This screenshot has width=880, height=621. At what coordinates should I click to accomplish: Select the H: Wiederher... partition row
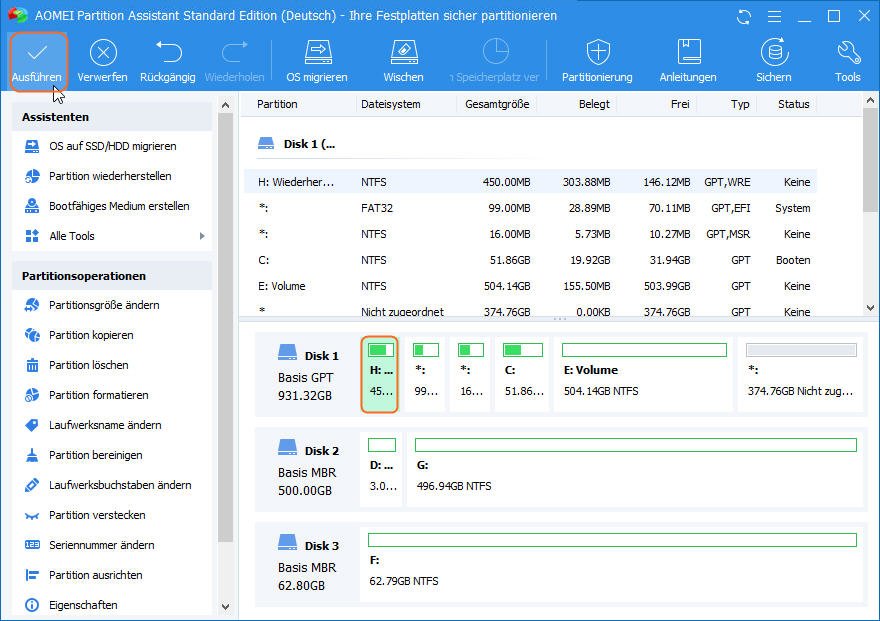[x=530, y=182]
